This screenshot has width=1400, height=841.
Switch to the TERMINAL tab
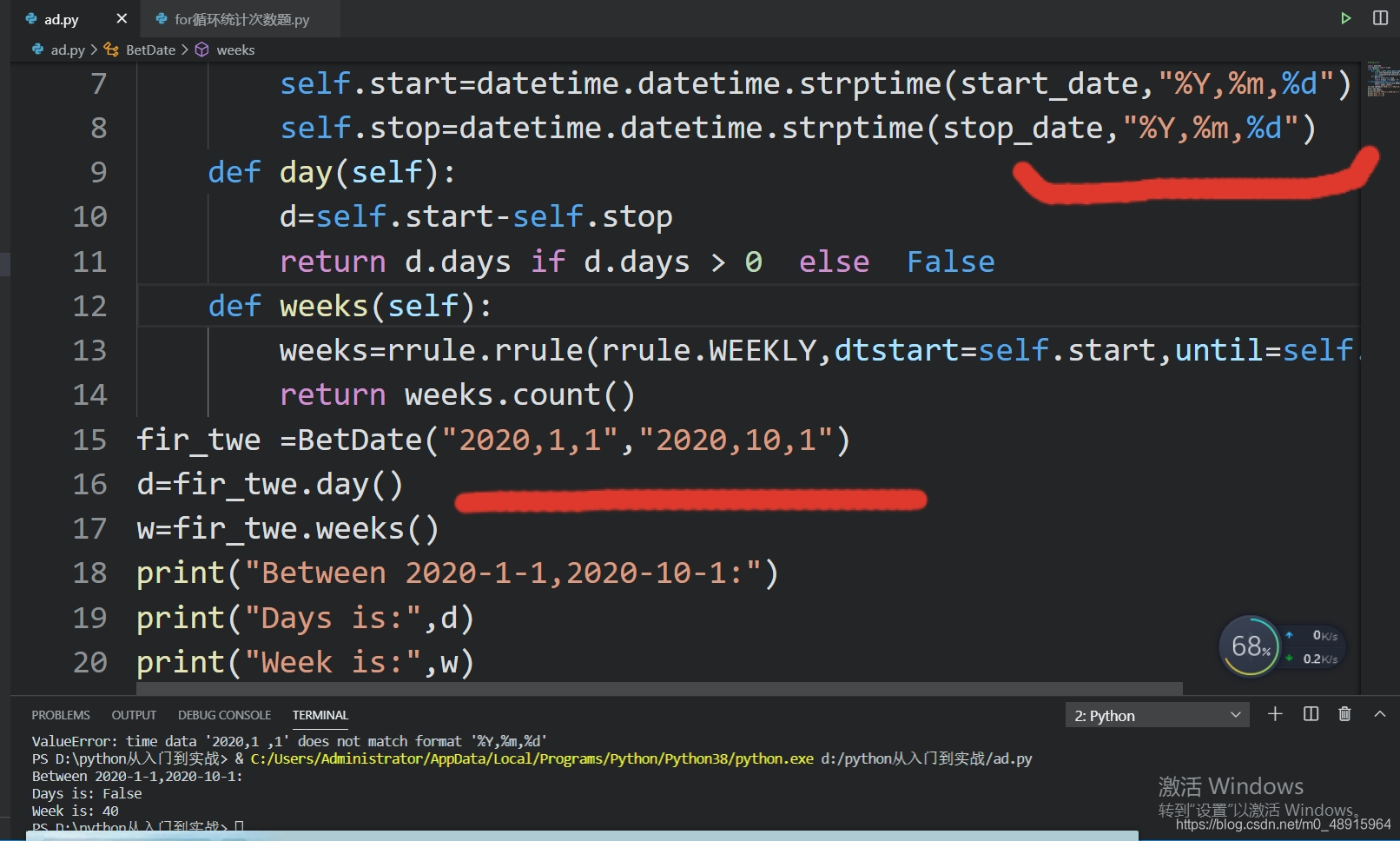(x=320, y=715)
